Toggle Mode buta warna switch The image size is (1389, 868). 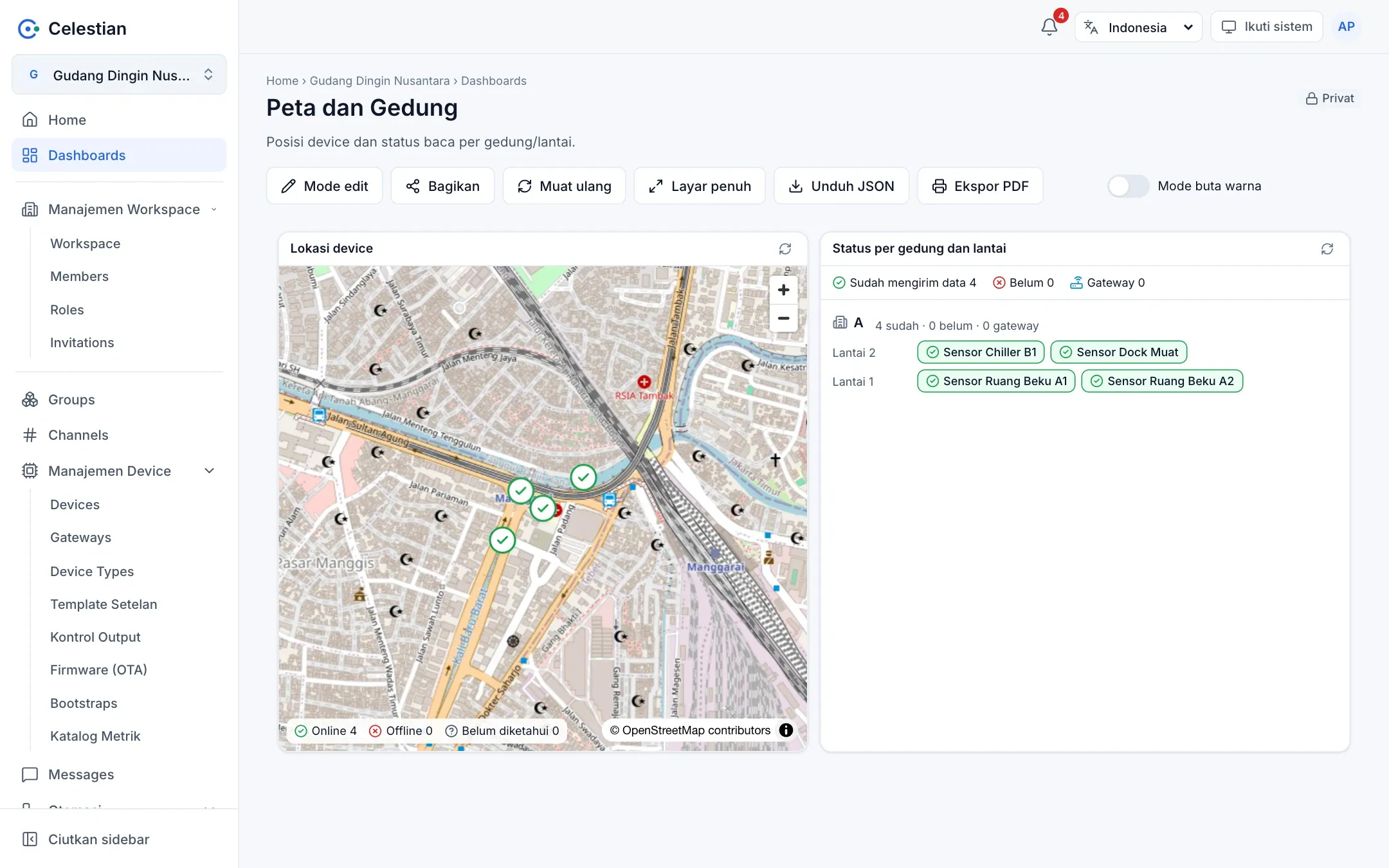[x=1128, y=186]
